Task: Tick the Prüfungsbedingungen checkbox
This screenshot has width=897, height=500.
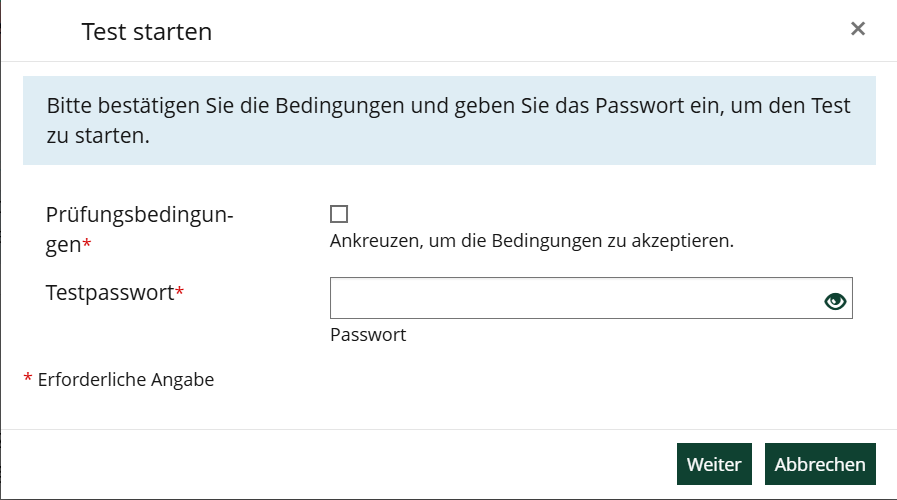Action: click(339, 214)
